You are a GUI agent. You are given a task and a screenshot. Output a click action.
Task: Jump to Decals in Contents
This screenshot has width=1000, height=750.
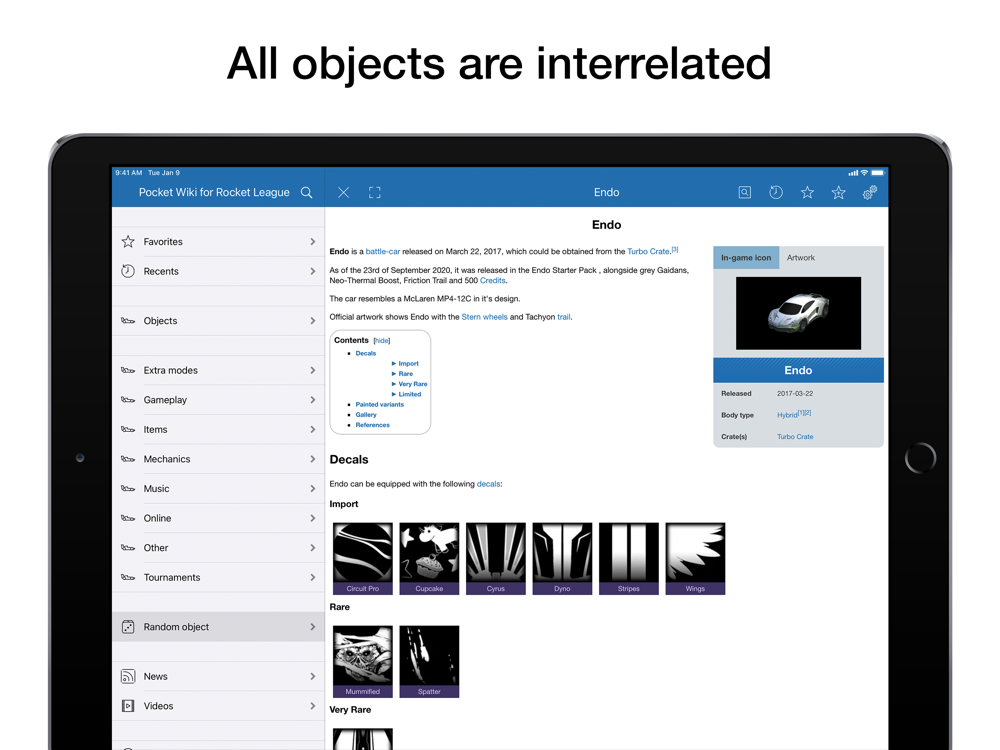pos(365,353)
